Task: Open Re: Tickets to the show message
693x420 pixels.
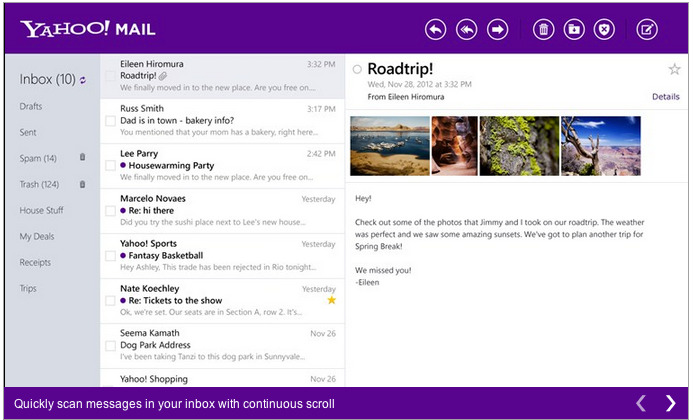Action: pos(222,301)
